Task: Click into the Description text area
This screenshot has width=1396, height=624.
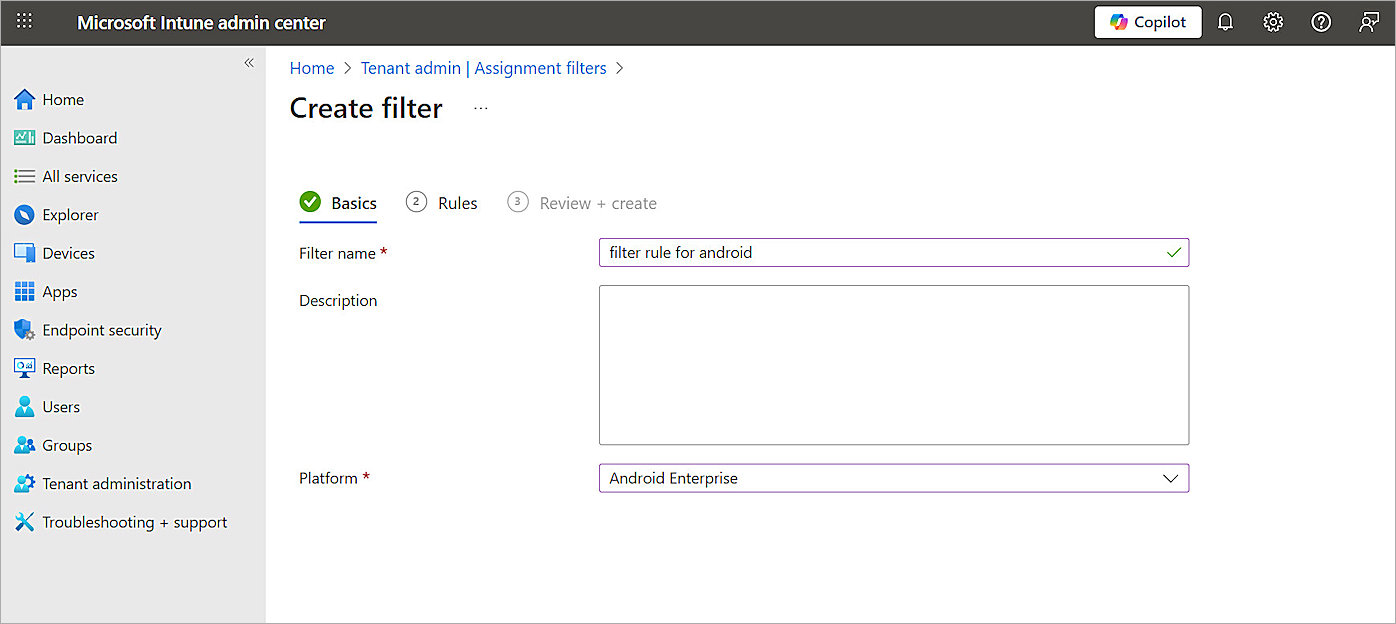Action: (x=894, y=365)
